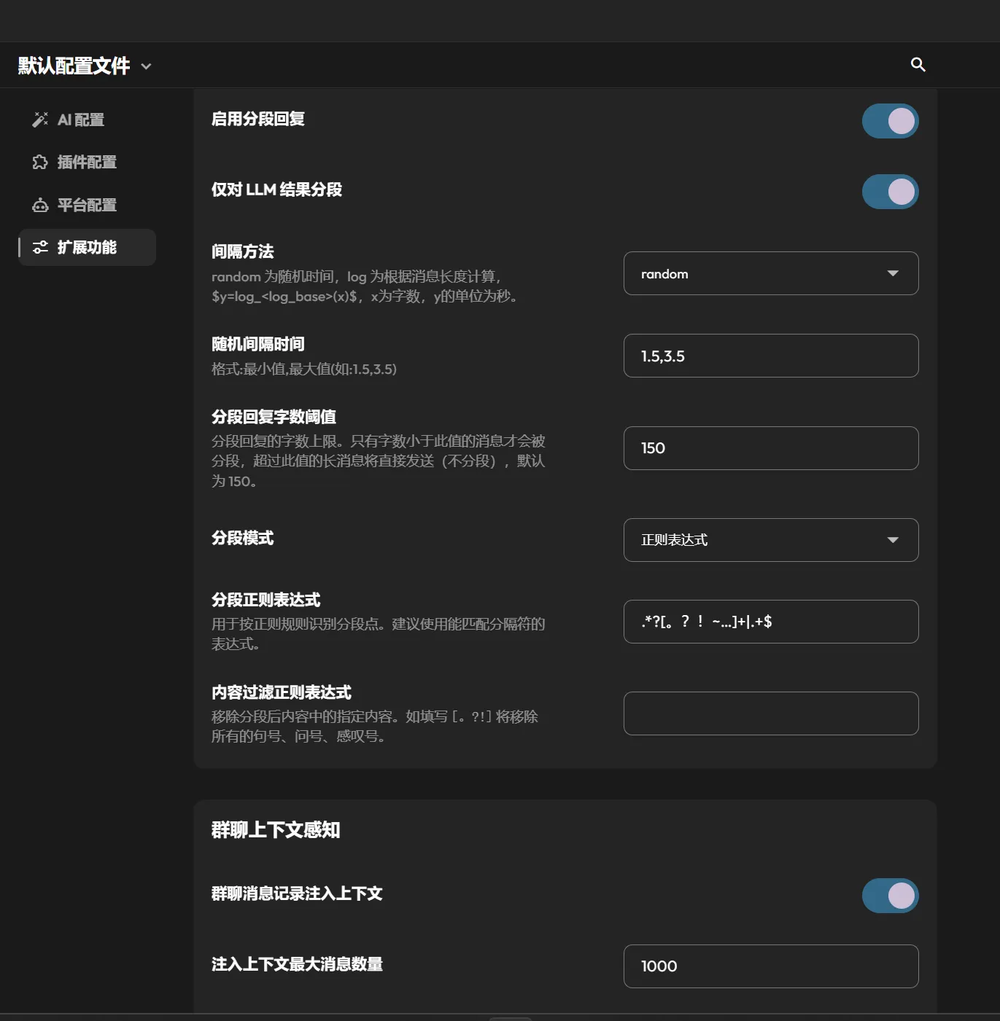Select 扩展功能 sidebar item
1000x1021 pixels.
tap(87, 247)
